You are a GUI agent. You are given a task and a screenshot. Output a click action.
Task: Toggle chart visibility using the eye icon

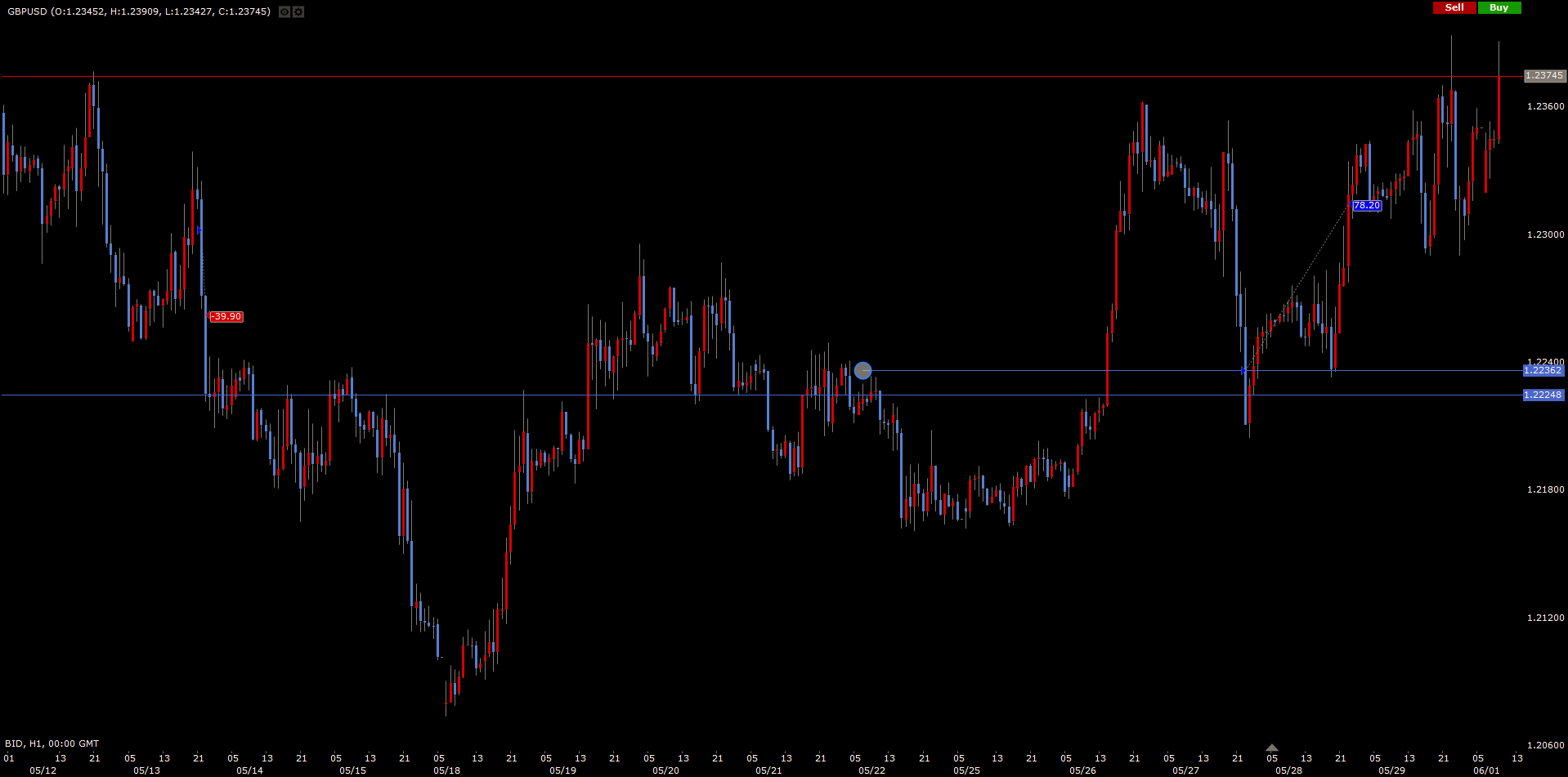(x=284, y=11)
